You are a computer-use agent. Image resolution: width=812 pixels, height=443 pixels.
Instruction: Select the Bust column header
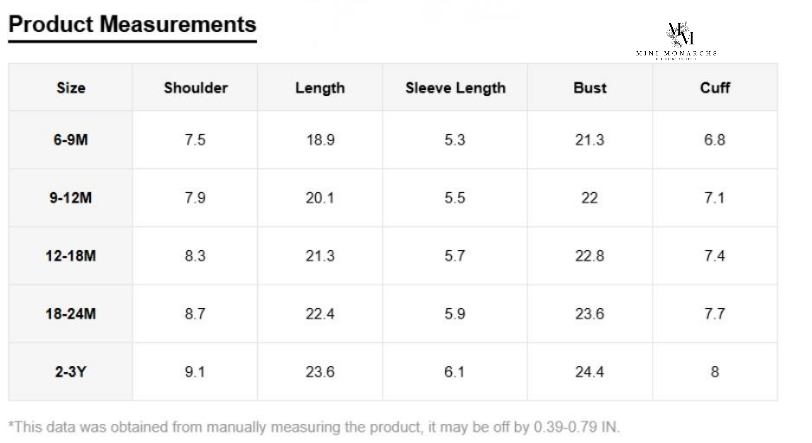tap(590, 88)
